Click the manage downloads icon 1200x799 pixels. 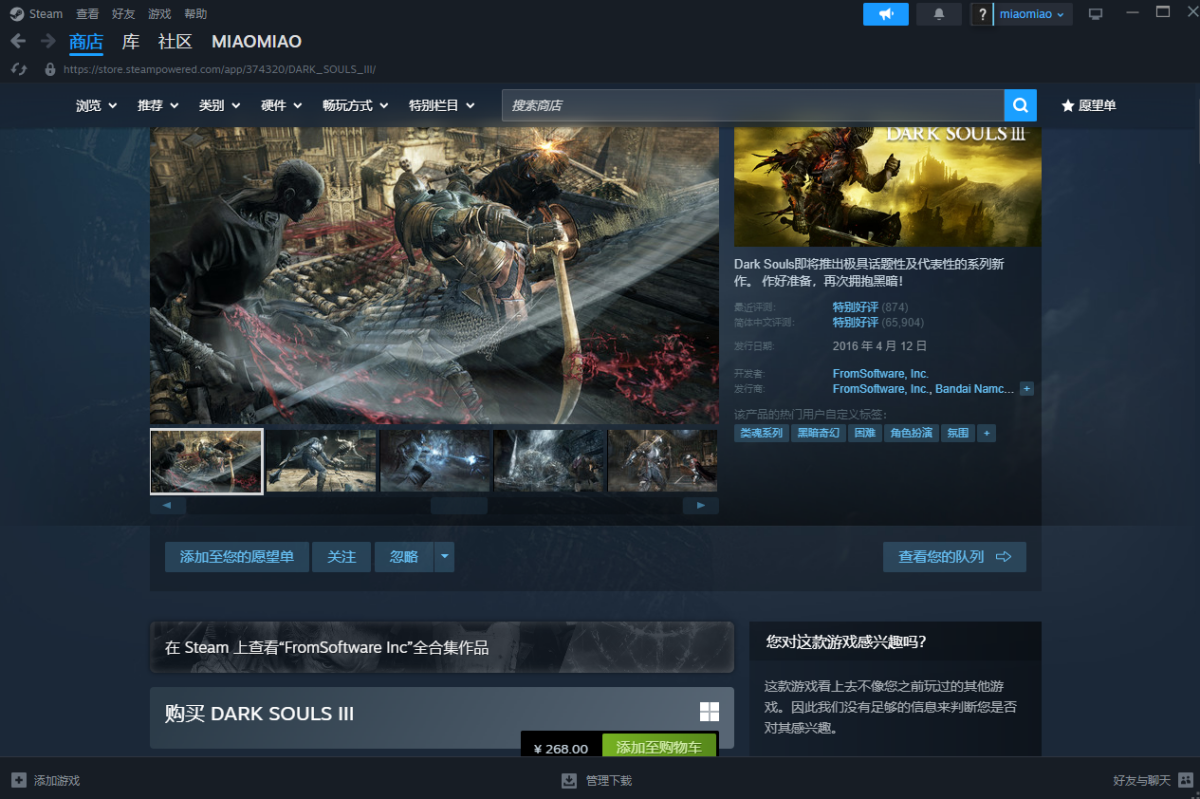569,780
